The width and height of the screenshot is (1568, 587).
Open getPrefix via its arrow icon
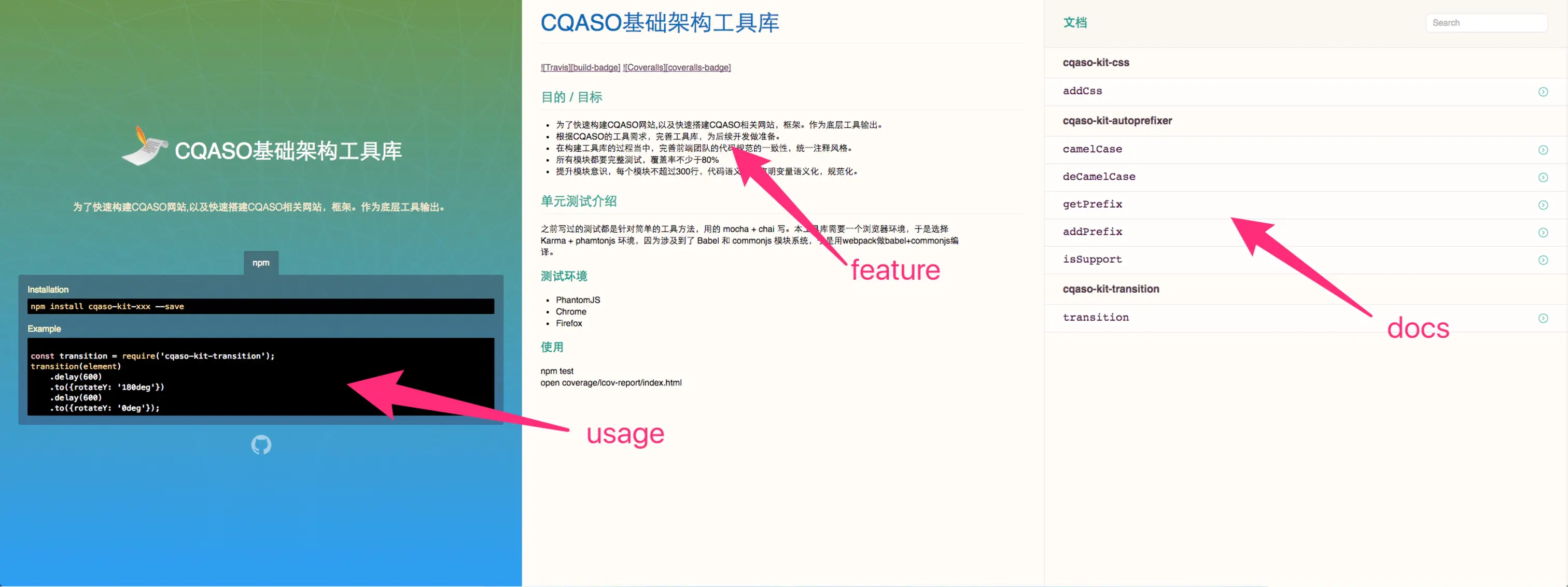tap(1543, 205)
